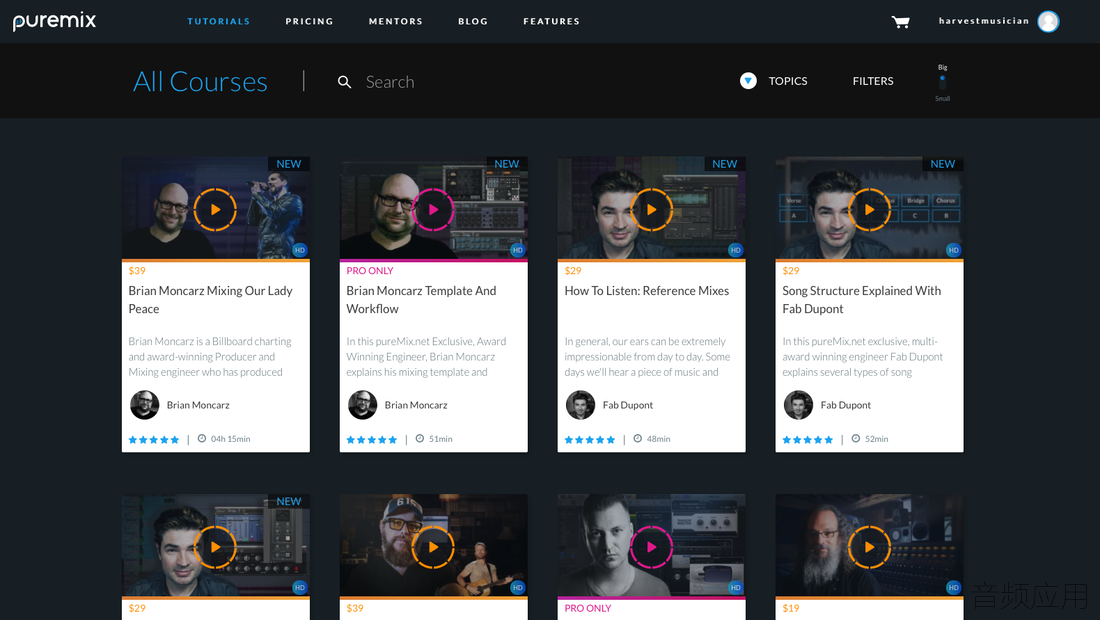Viewport: 1100px width, 620px height.
Task: Open the shopping cart icon
Action: tap(901, 22)
